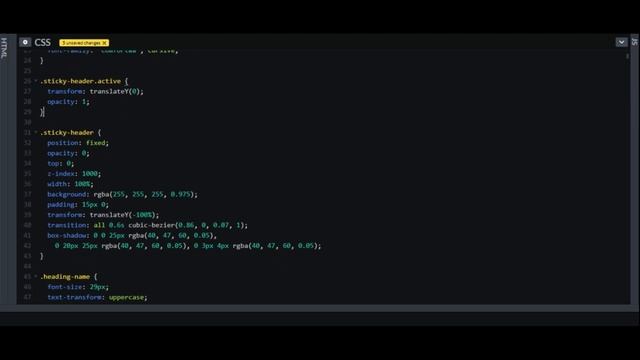Click the 'opacity: 1;' line
This screenshot has height=360, width=640.
[x=68, y=102]
